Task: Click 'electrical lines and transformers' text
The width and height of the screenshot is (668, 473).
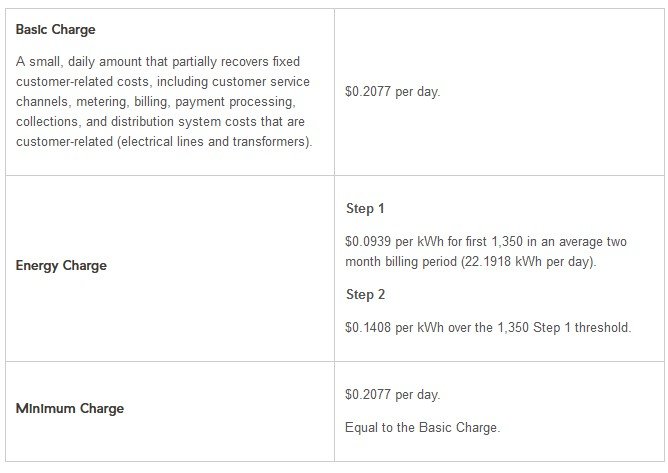Action: 214,141
